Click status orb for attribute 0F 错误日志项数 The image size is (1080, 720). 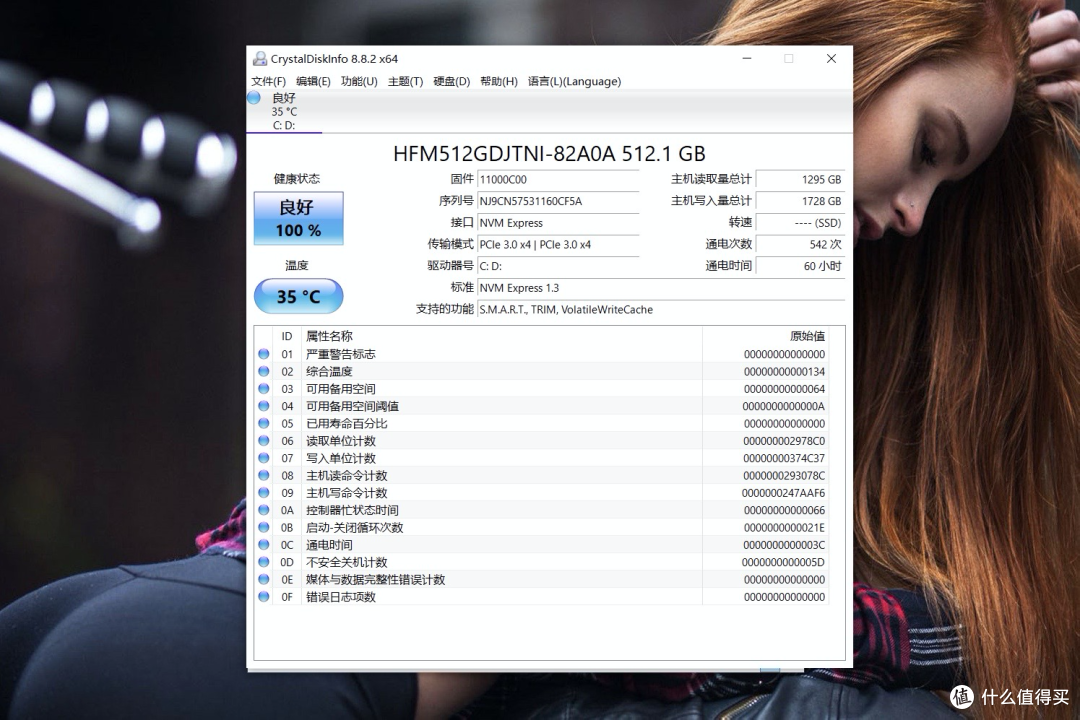click(264, 597)
